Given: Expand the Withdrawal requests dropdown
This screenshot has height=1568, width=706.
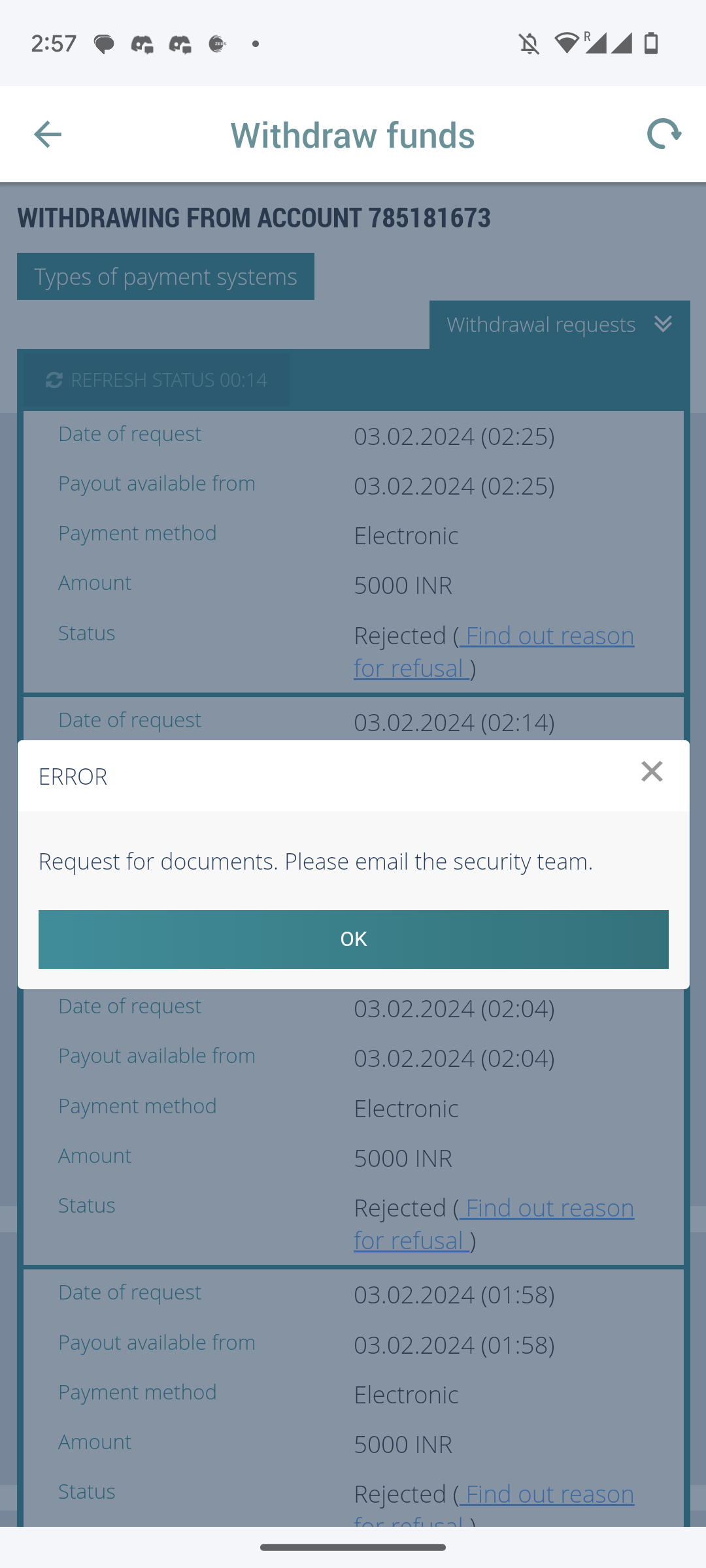Looking at the screenshot, I should tap(541, 325).
